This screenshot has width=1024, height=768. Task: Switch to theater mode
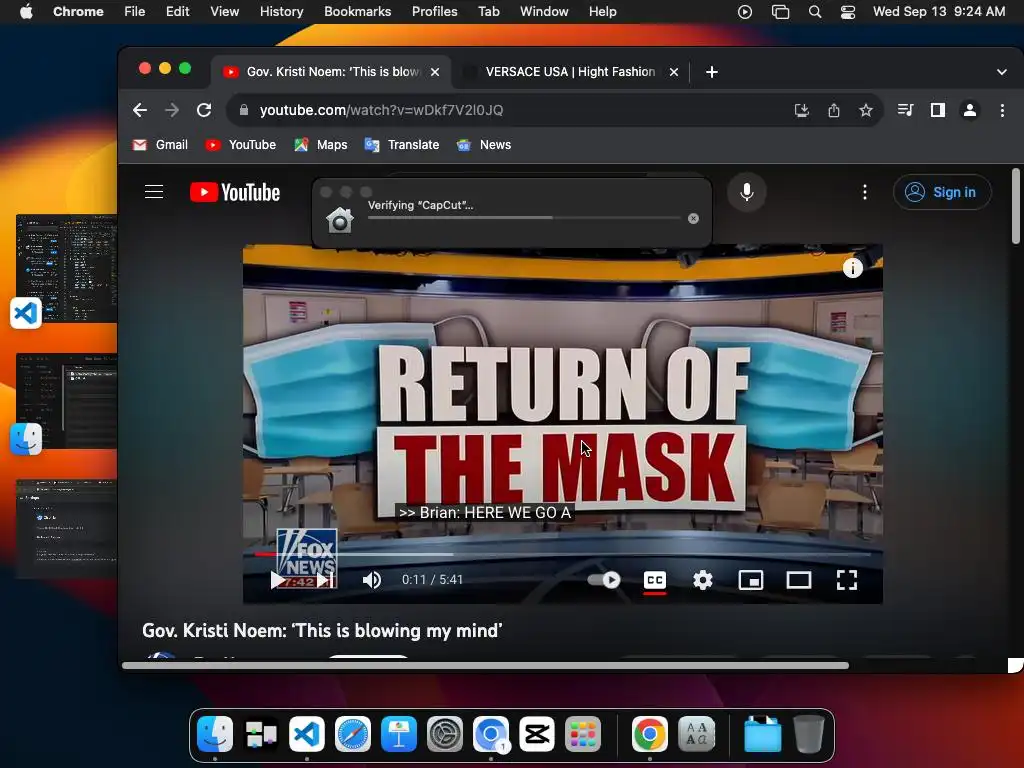point(799,580)
